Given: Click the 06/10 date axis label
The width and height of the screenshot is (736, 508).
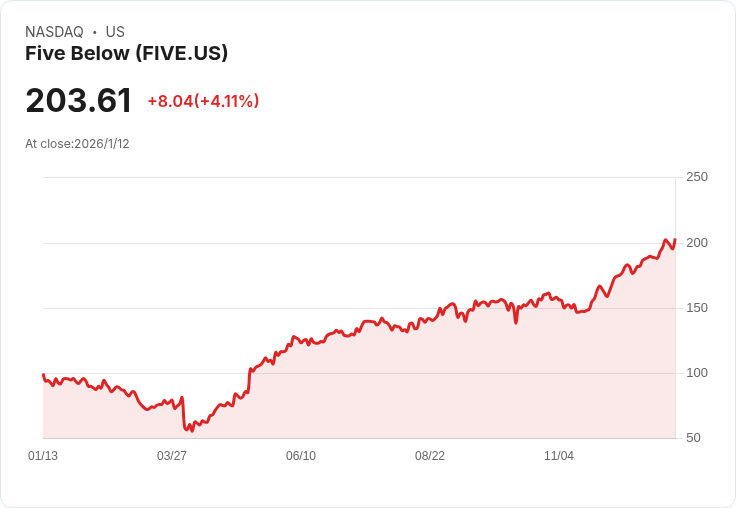Looking at the screenshot, I should tap(301, 456).
